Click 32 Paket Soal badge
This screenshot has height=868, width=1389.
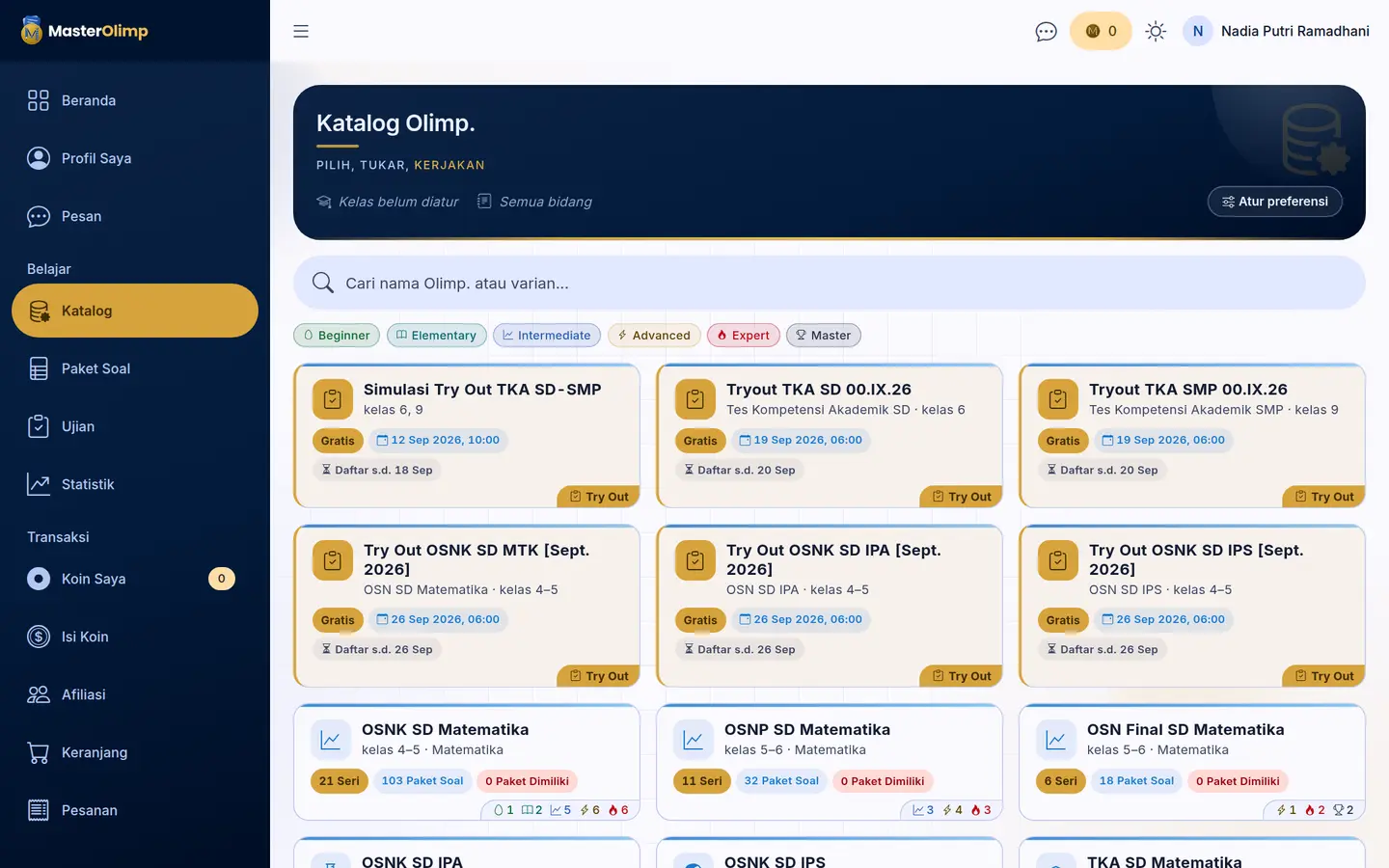pos(781,781)
